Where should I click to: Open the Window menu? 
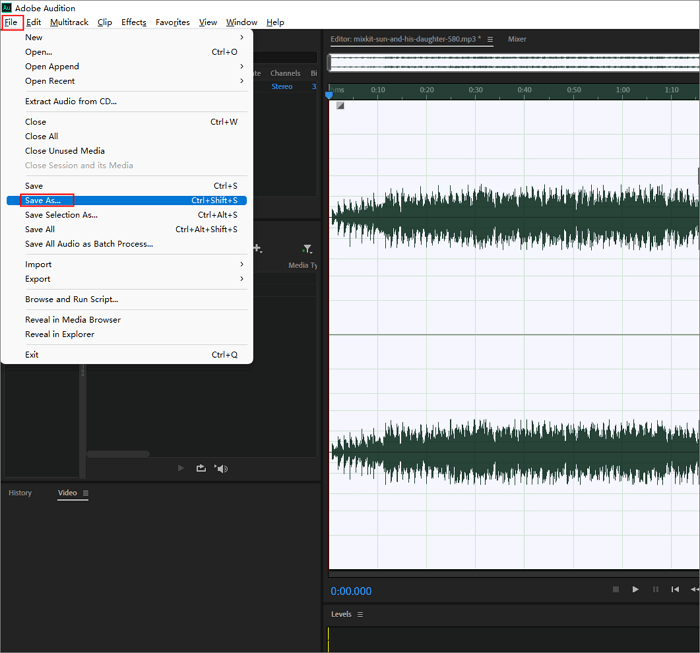click(x=242, y=22)
